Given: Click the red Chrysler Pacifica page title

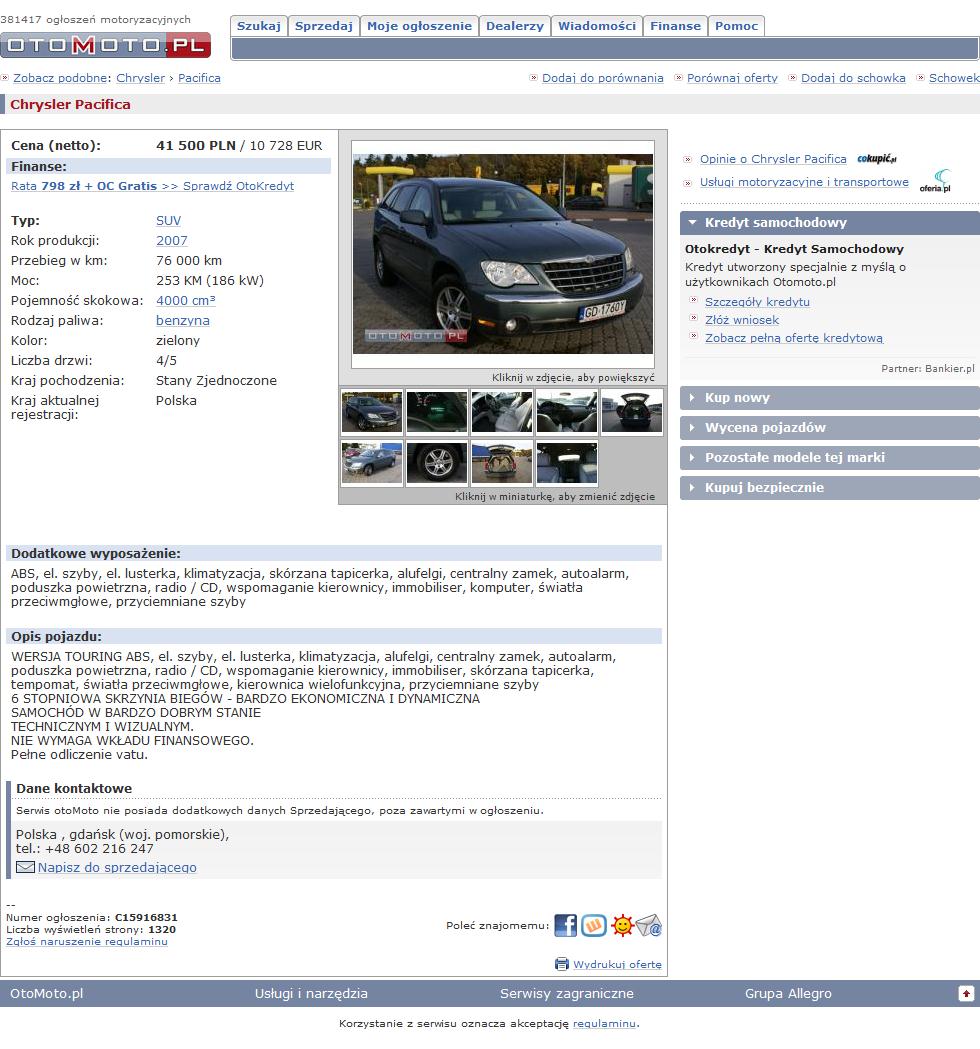Looking at the screenshot, I should point(70,104).
